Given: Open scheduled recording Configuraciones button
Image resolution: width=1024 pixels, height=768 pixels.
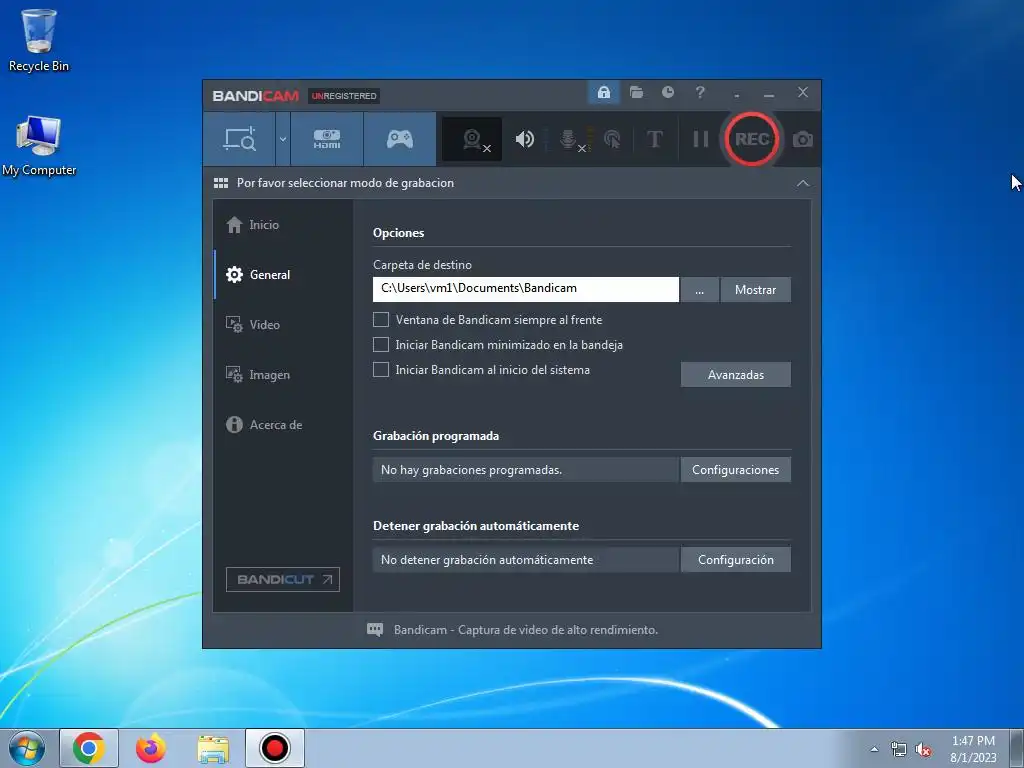Looking at the screenshot, I should [735, 470].
